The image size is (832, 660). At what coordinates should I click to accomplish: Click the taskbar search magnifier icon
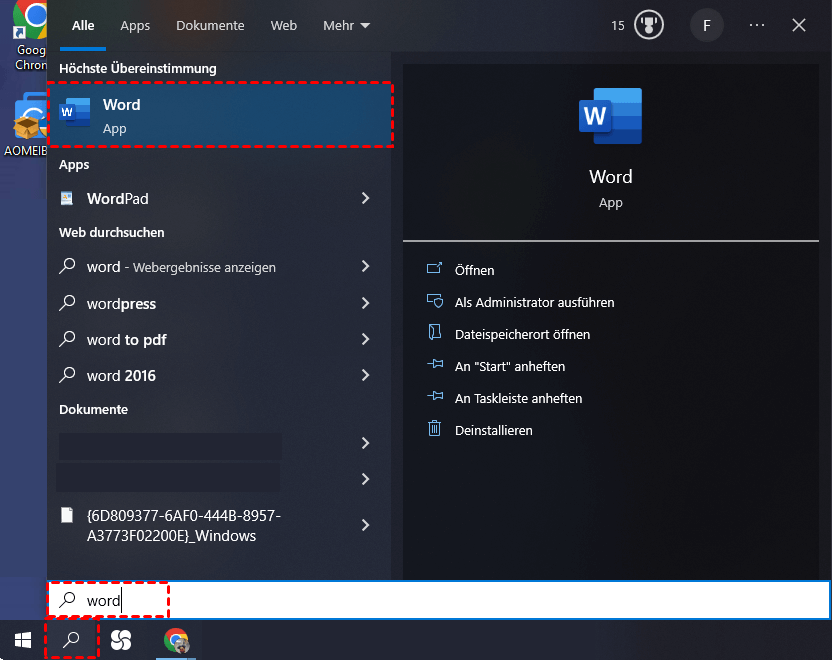point(71,640)
